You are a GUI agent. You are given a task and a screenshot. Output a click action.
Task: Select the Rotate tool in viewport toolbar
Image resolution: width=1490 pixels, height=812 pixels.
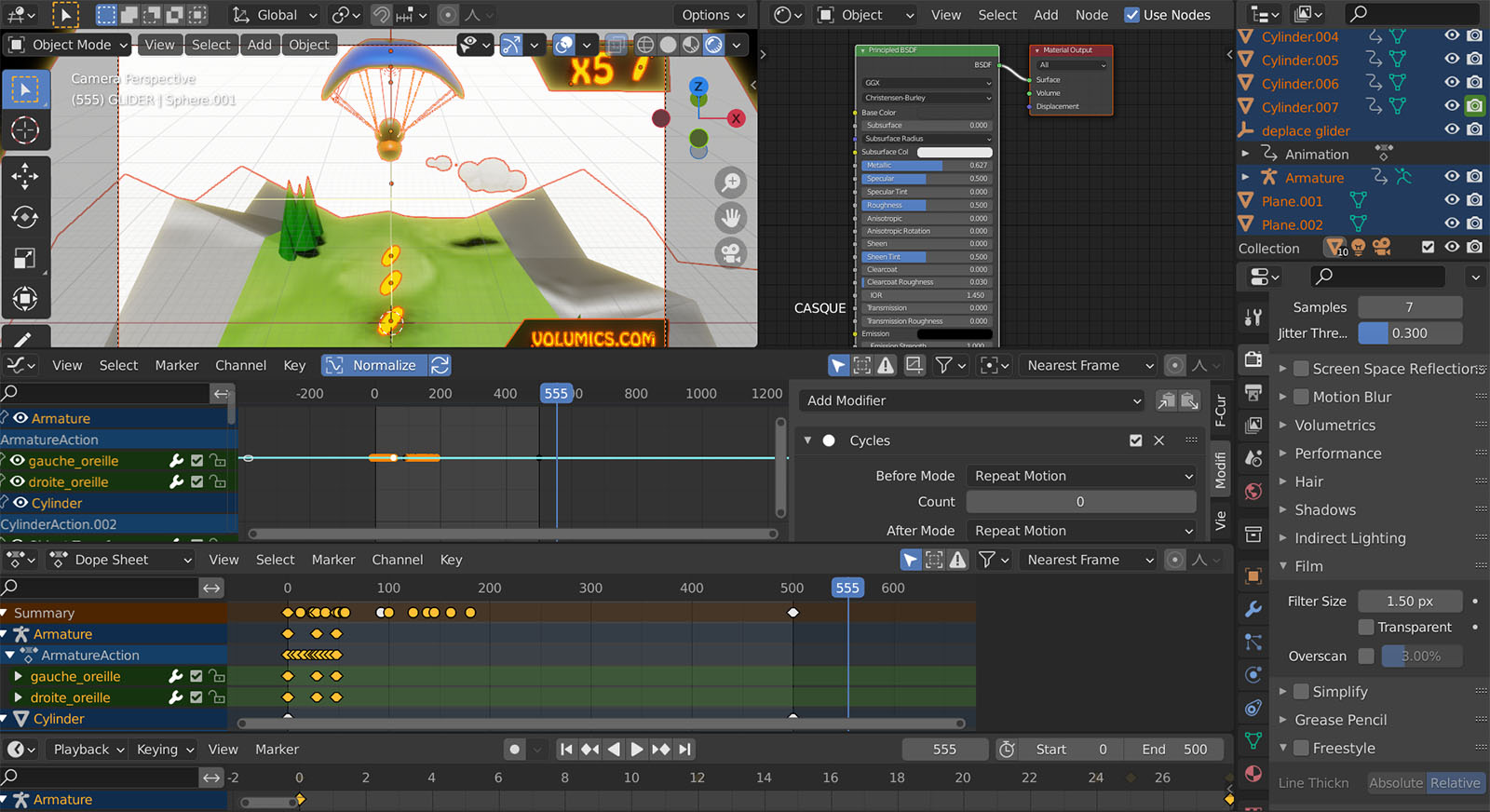click(x=25, y=217)
